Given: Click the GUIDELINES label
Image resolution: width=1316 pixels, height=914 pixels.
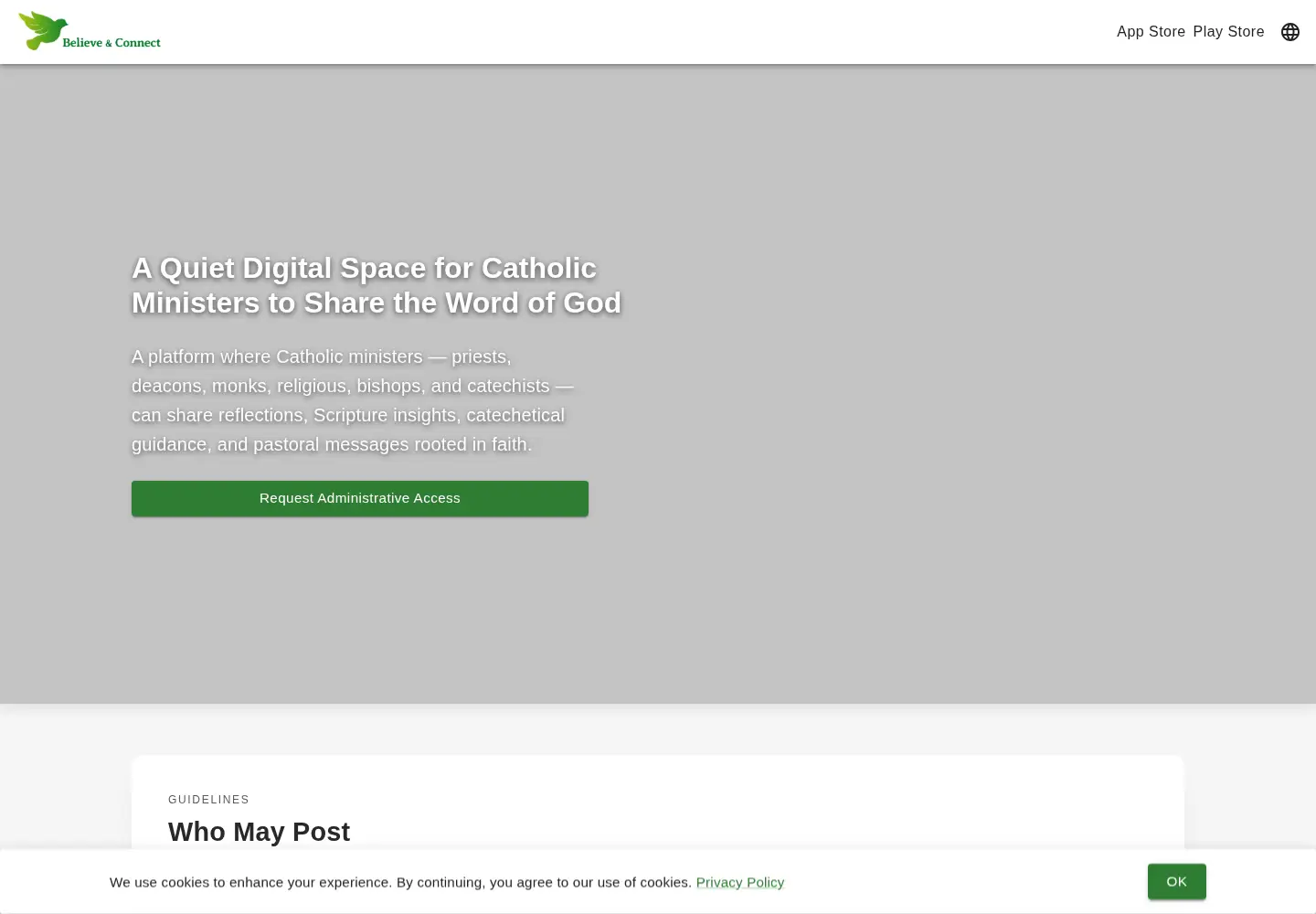Looking at the screenshot, I should pyautogui.click(x=208, y=800).
